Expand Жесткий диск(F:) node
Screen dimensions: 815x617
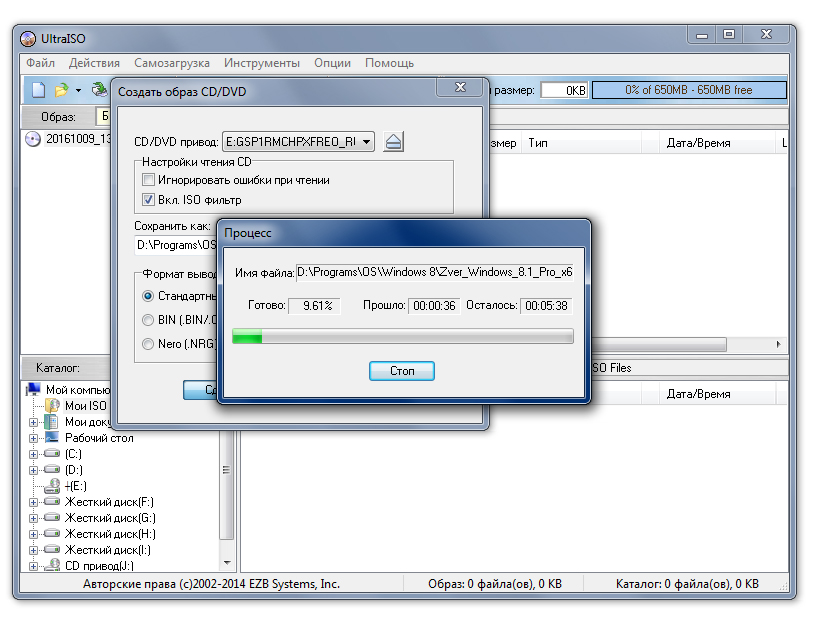[x=33, y=502]
